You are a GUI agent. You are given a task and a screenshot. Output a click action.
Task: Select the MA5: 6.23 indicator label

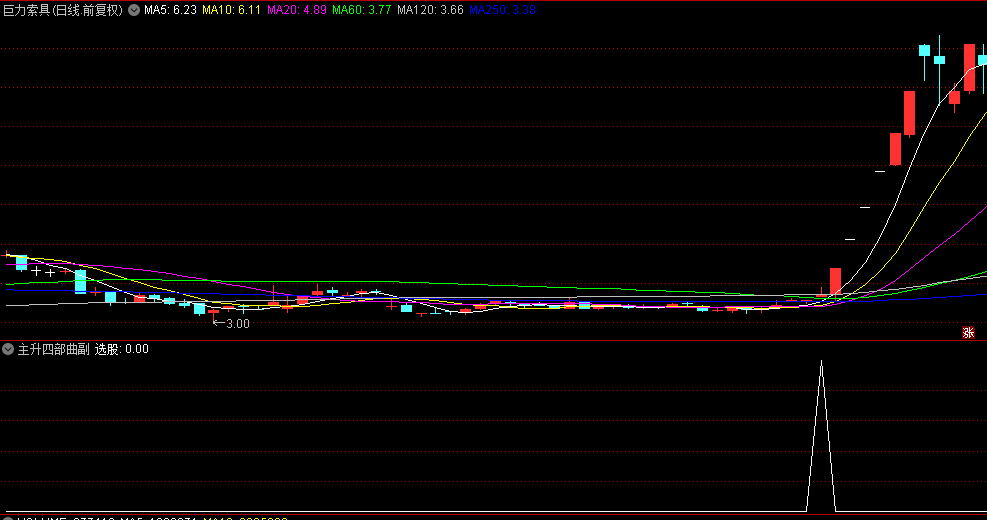point(170,10)
